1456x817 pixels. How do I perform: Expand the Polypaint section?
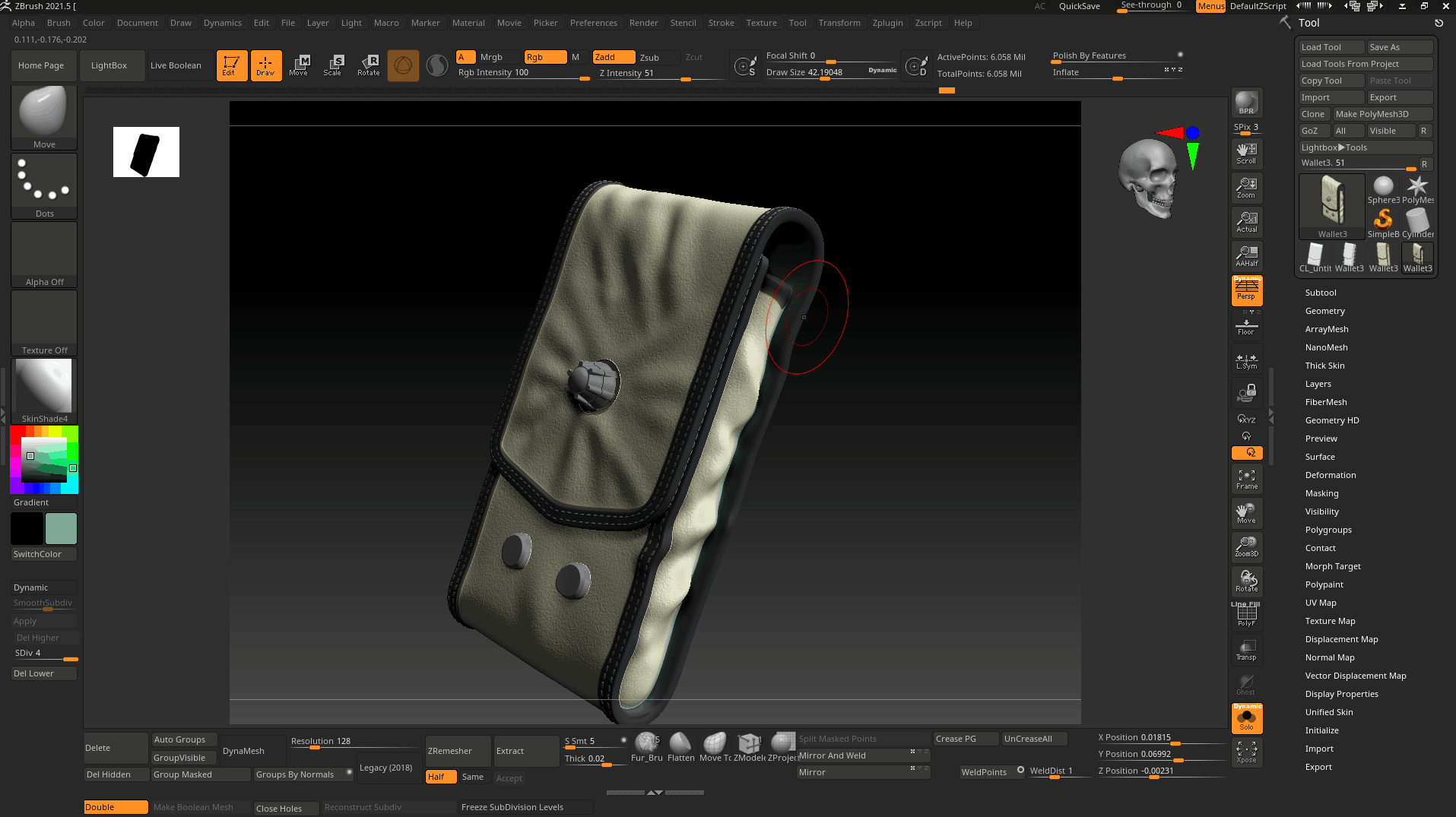[x=1324, y=584]
